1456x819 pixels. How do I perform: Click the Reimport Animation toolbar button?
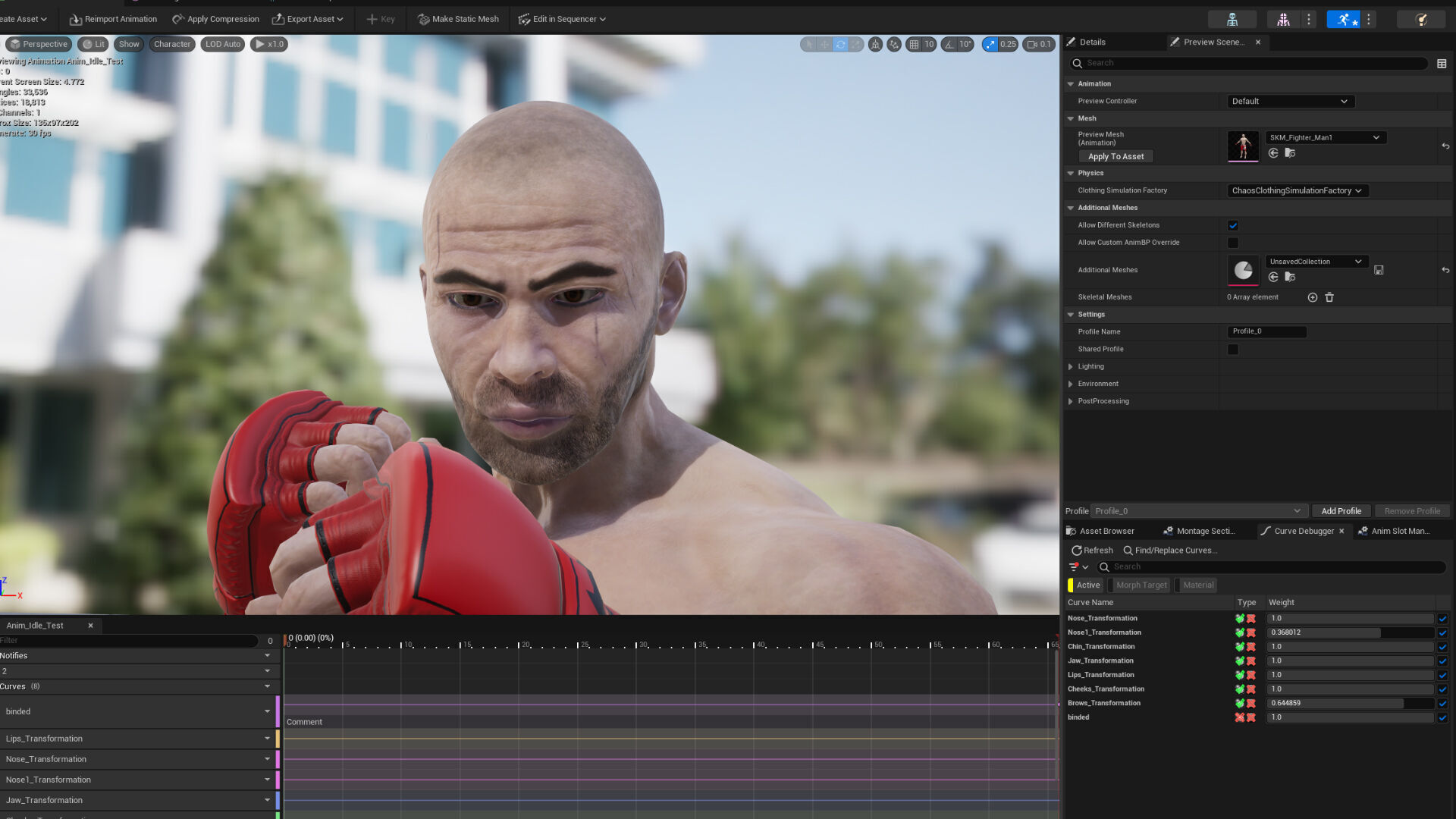[x=113, y=19]
